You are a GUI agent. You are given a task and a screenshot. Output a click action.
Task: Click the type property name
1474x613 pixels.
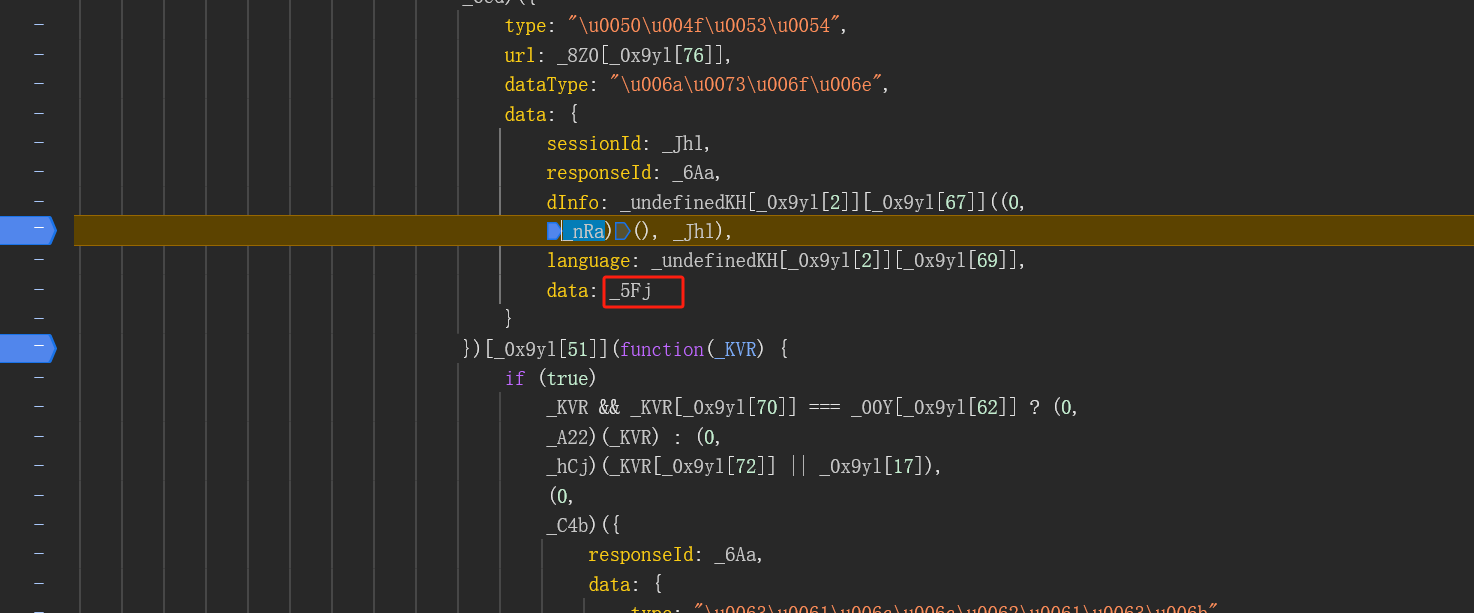525,26
